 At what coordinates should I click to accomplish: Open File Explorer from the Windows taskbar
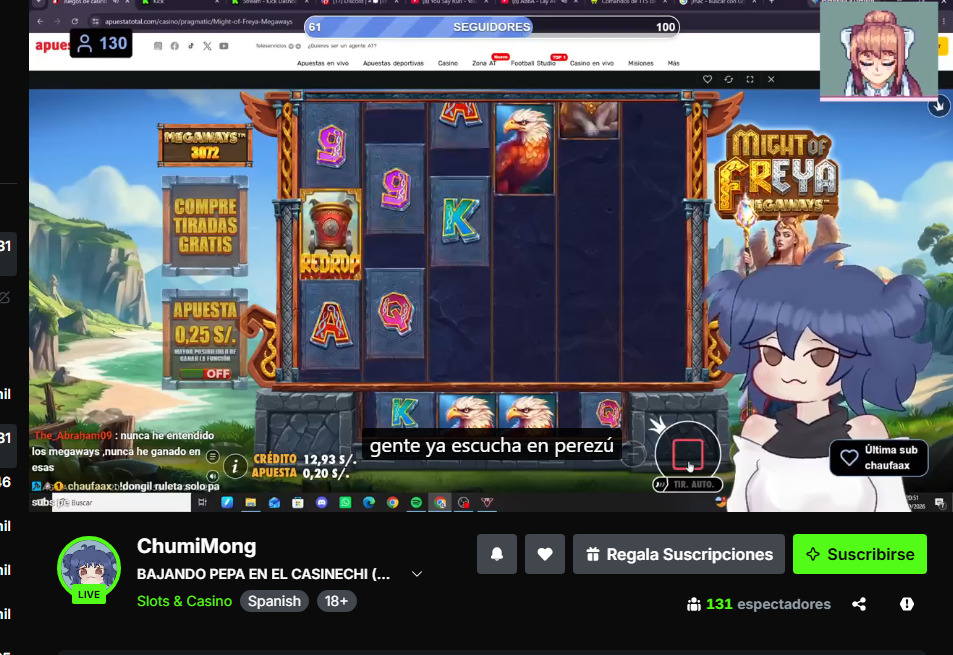[250, 502]
